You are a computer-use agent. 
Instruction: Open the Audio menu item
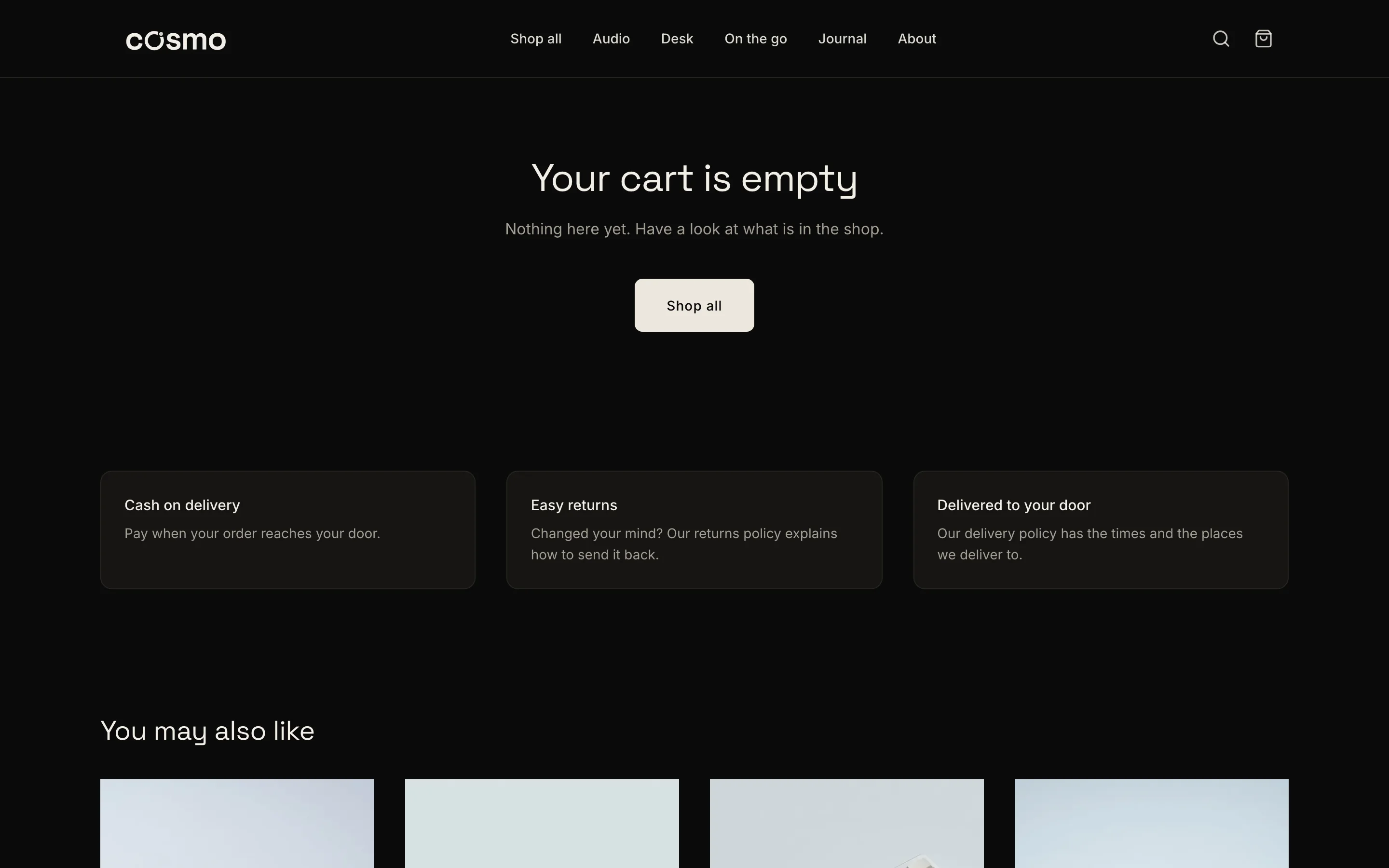[611, 39]
